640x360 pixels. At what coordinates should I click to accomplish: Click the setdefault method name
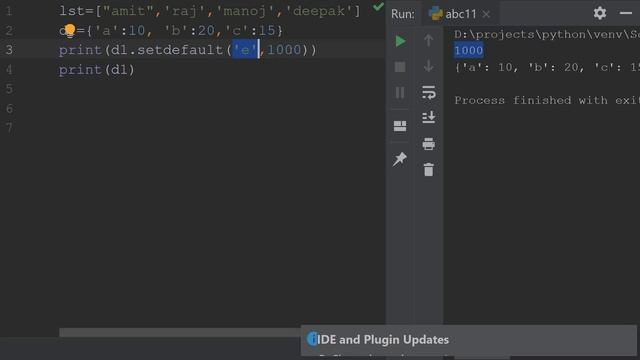click(180, 50)
